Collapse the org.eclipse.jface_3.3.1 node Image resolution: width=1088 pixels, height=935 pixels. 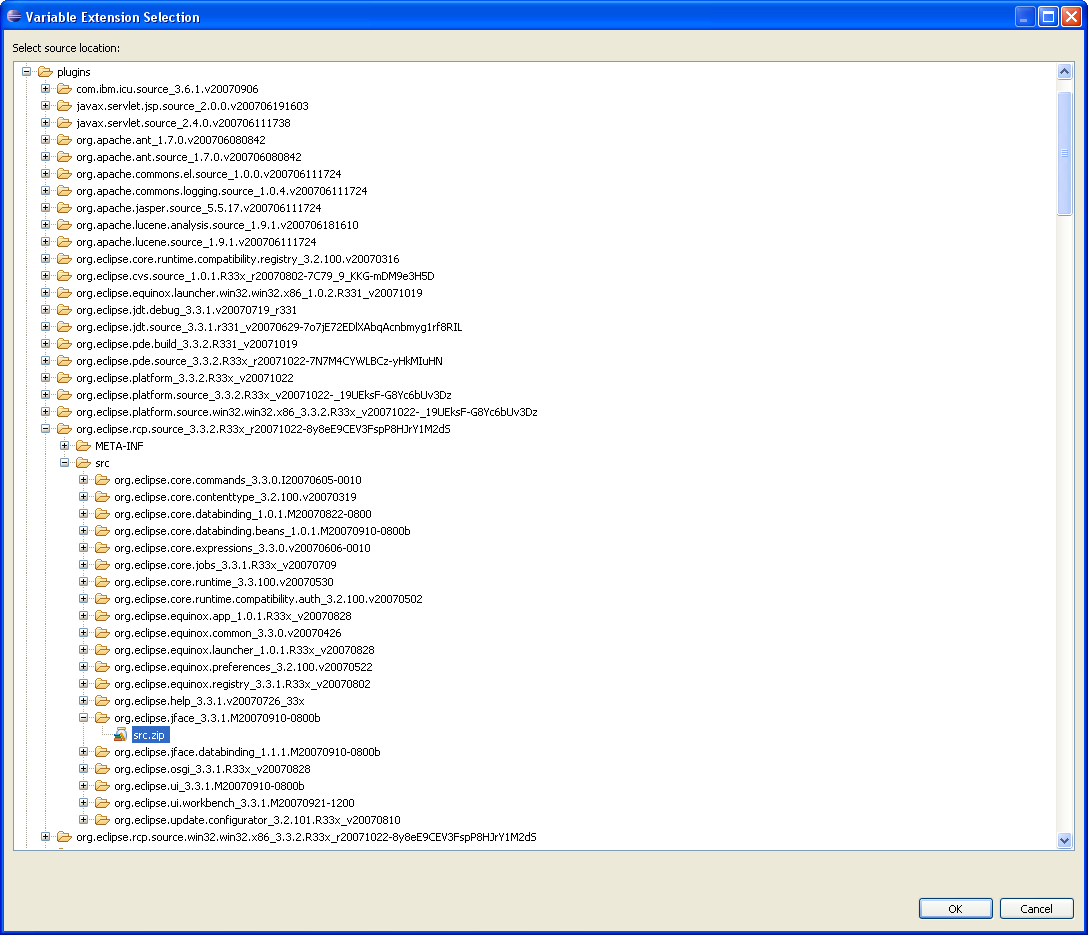83,717
